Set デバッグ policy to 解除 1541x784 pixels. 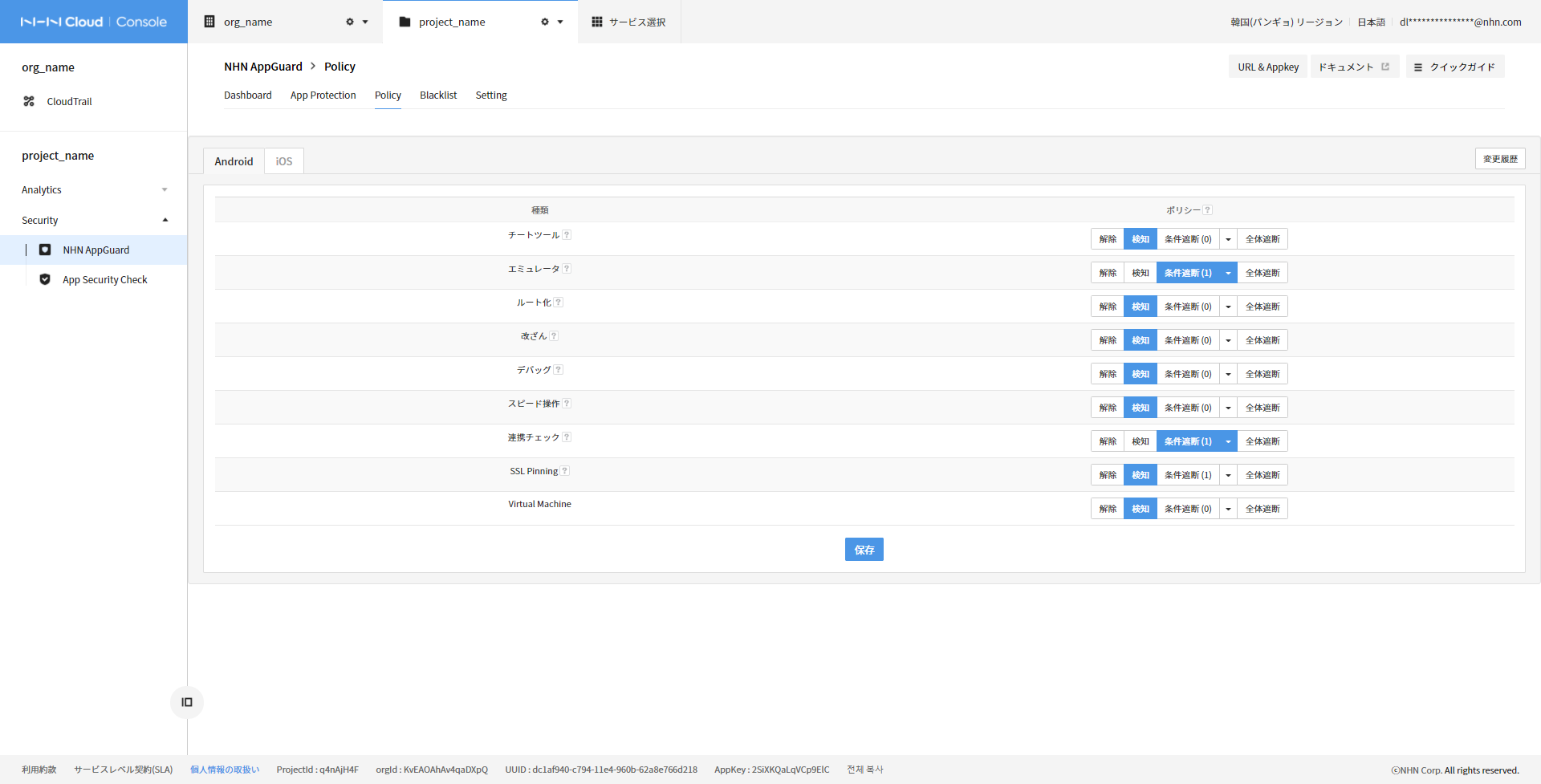click(1108, 374)
